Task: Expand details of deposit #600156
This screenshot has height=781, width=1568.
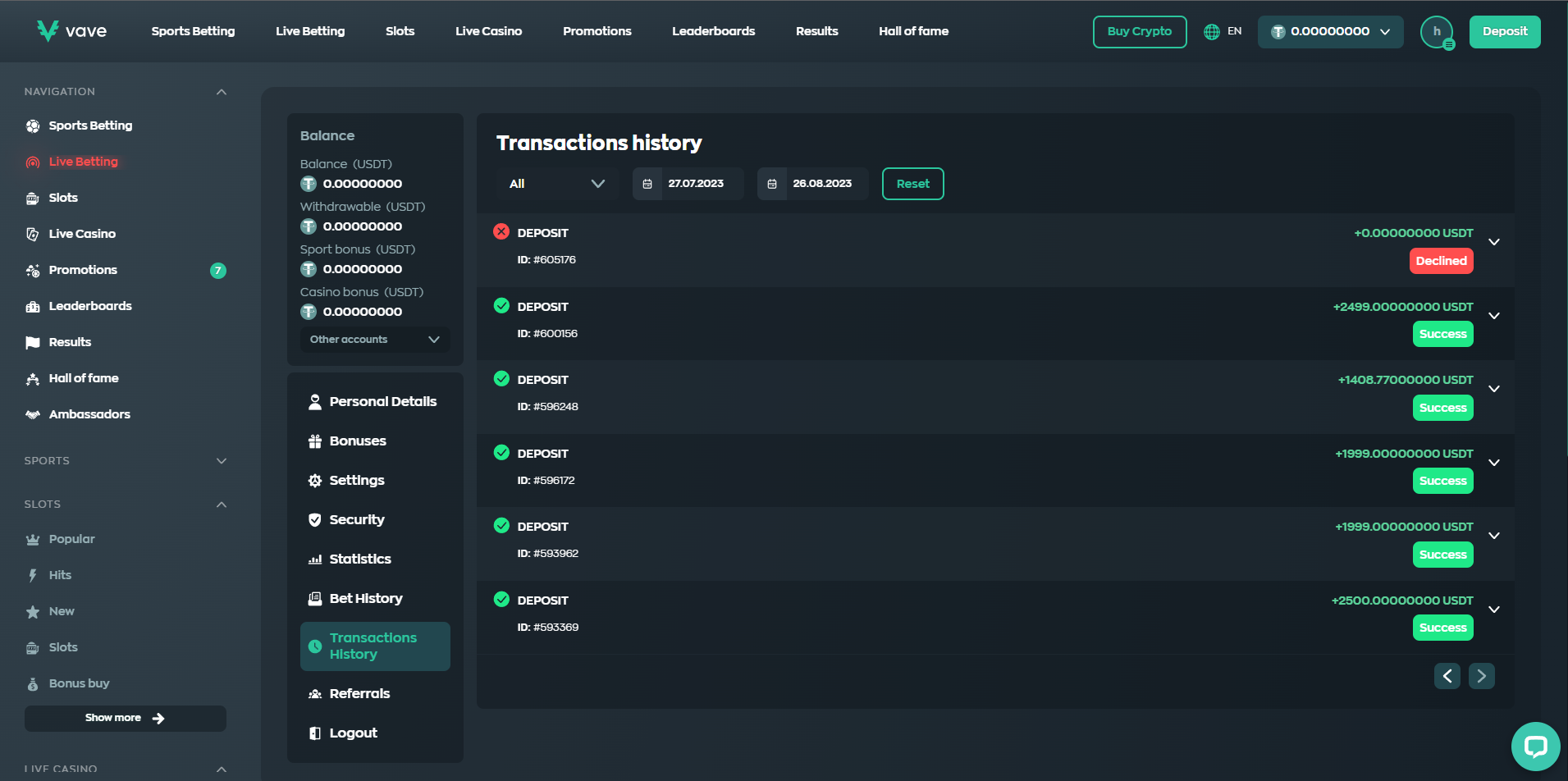Action: pyautogui.click(x=1494, y=316)
